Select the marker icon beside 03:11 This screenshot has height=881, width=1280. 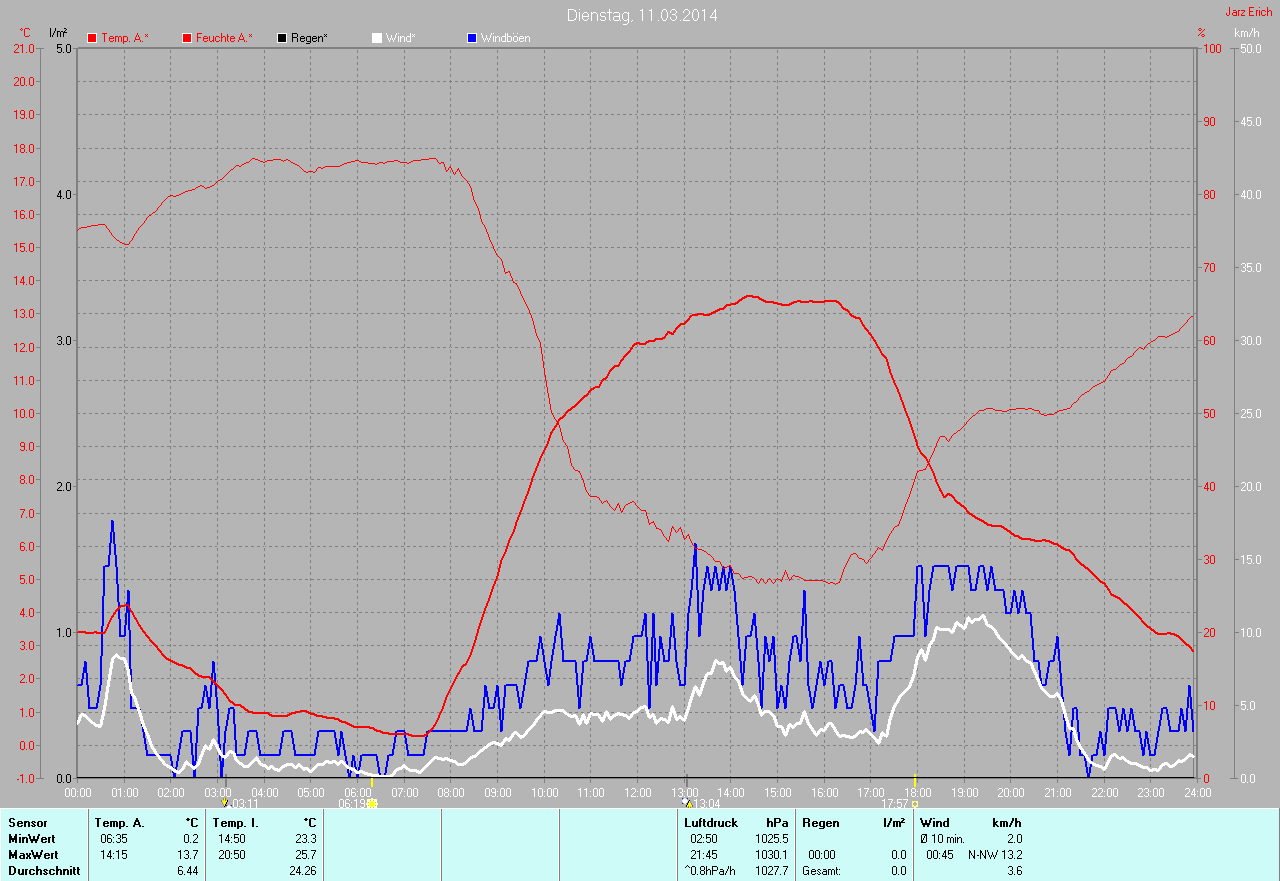(224, 802)
